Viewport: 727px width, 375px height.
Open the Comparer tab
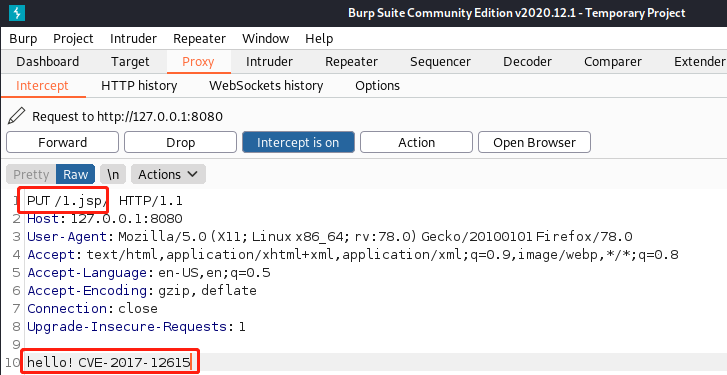(613, 62)
